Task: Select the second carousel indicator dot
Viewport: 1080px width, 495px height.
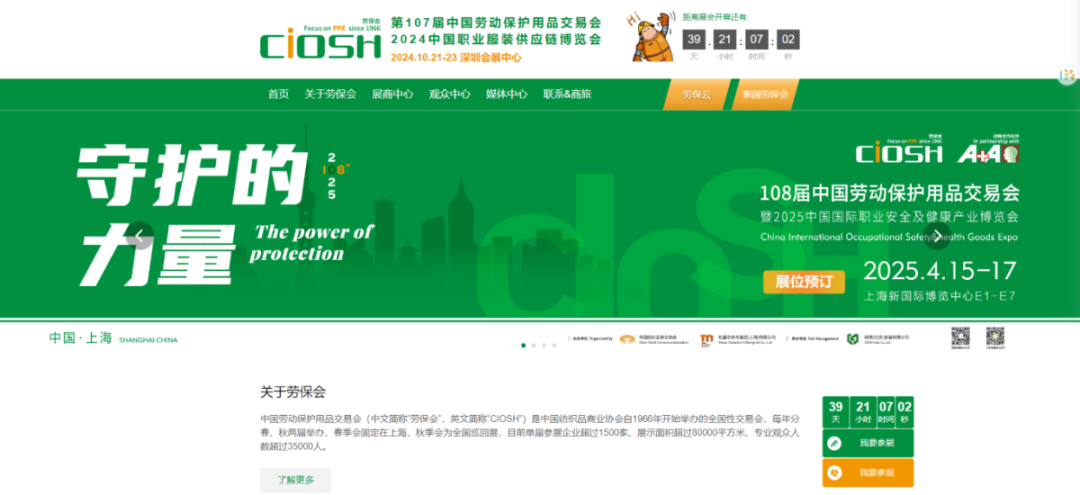Action: click(x=534, y=345)
